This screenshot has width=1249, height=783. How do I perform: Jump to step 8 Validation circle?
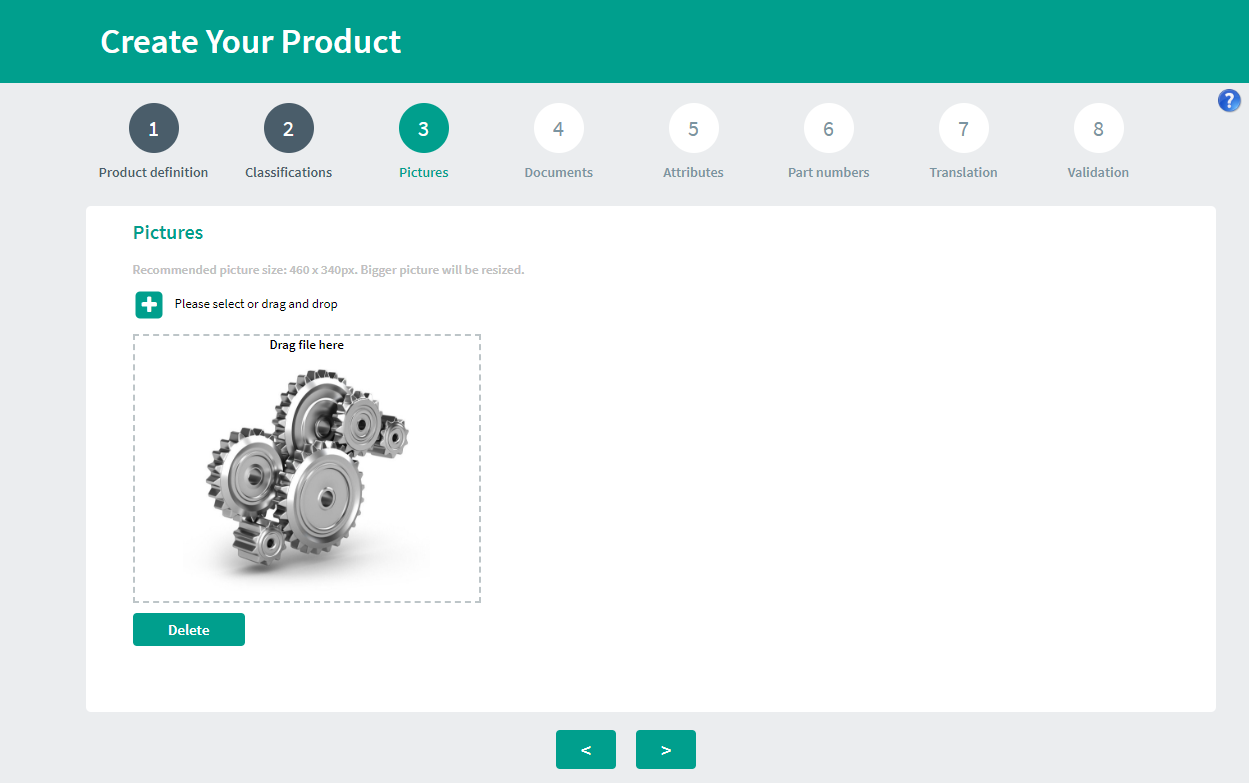(1099, 128)
